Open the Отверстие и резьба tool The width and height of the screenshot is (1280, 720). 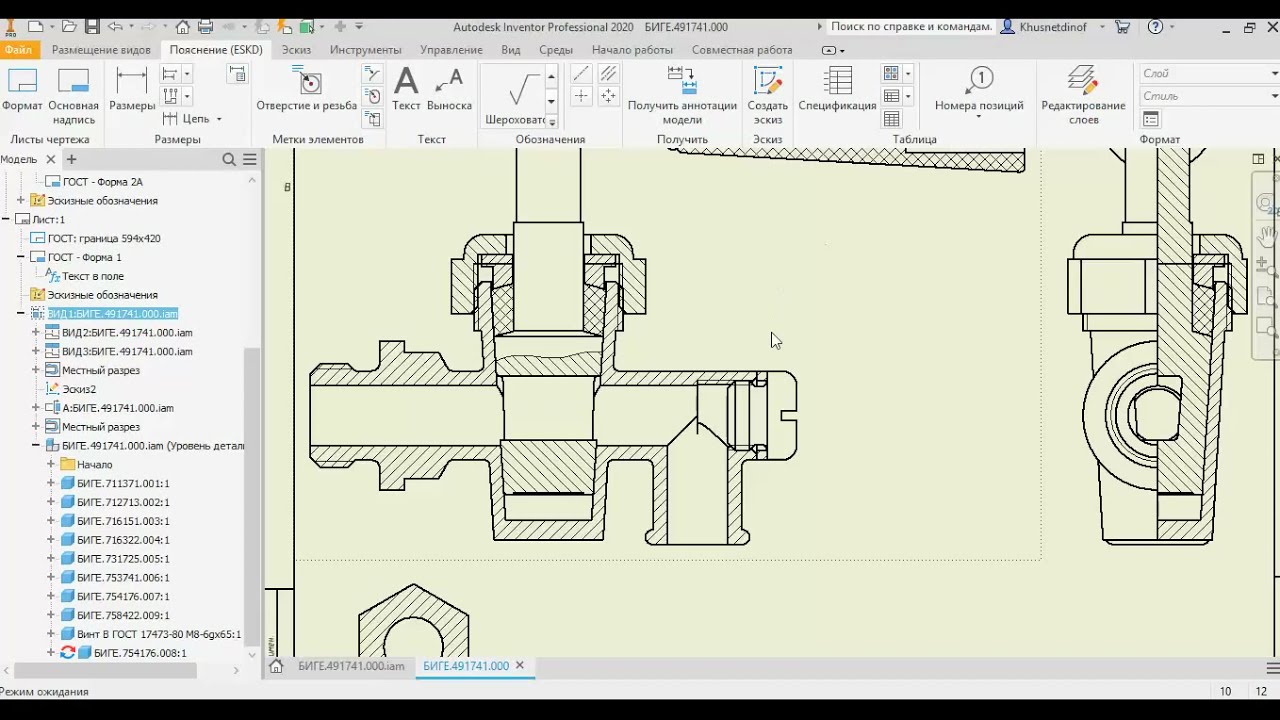click(x=307, y=88)
